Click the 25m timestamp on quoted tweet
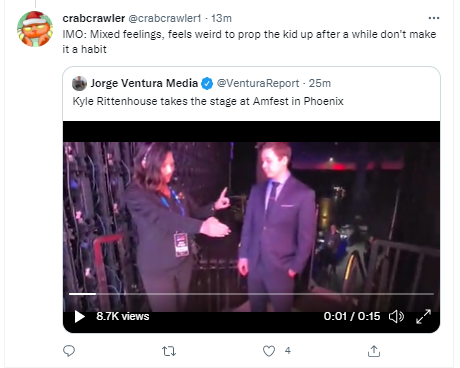The width and height of the screenshot is (460, 368). pos(320,83)
